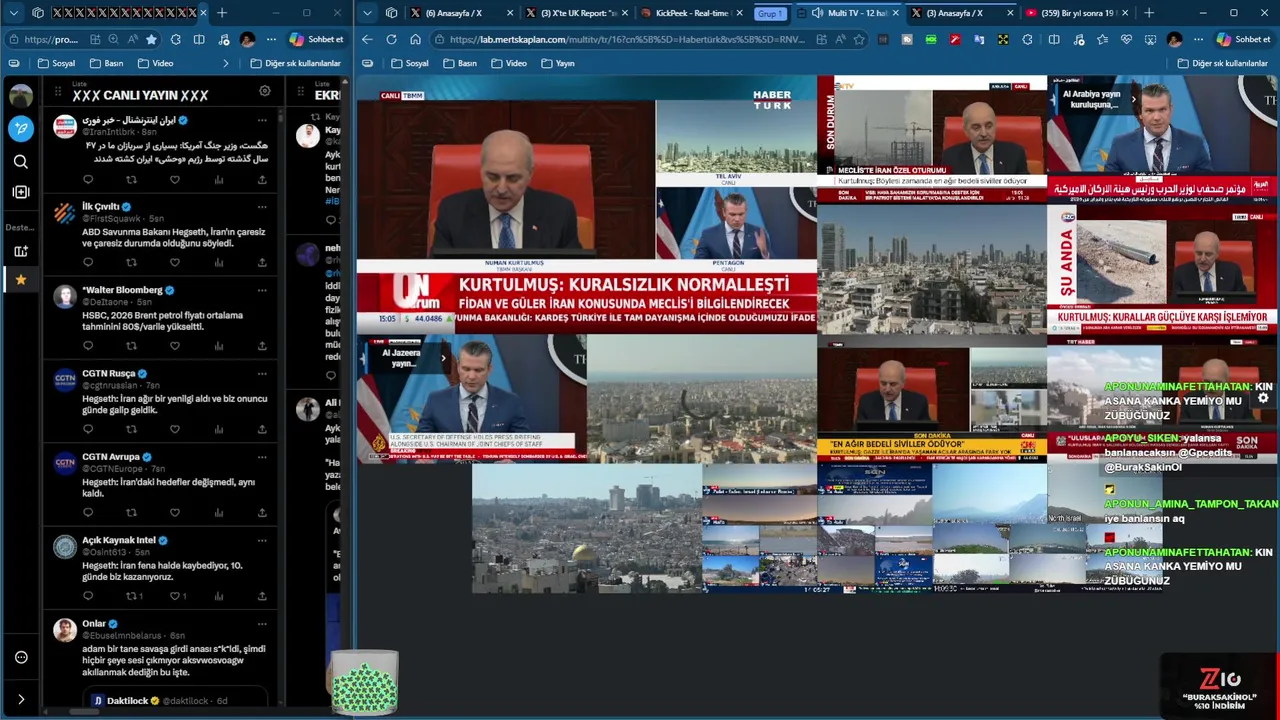Go back in the Multi TV browser window
The image size is (1280, 720).
point(367,39)
